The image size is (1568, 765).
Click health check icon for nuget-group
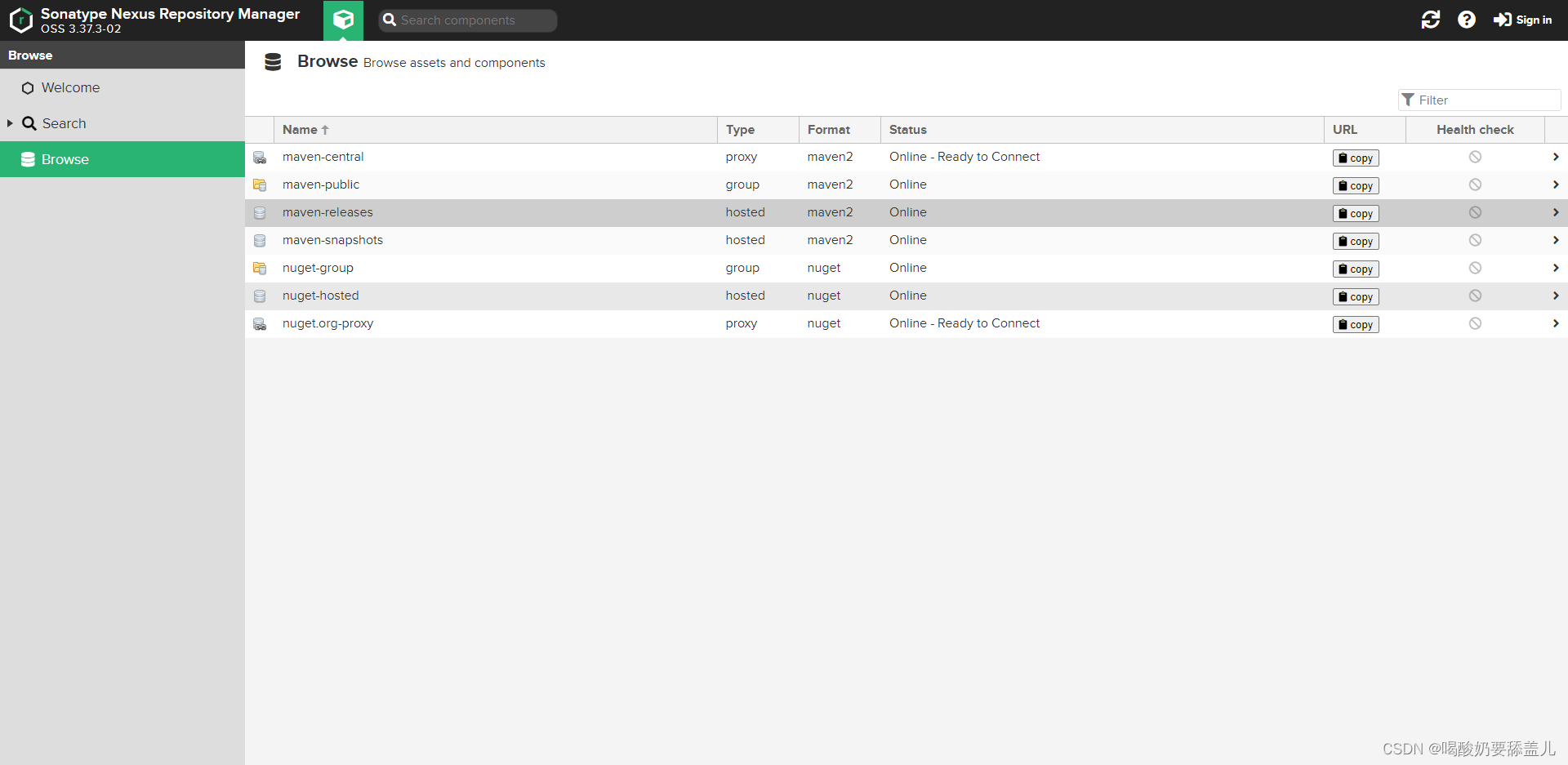point(1475,268)
